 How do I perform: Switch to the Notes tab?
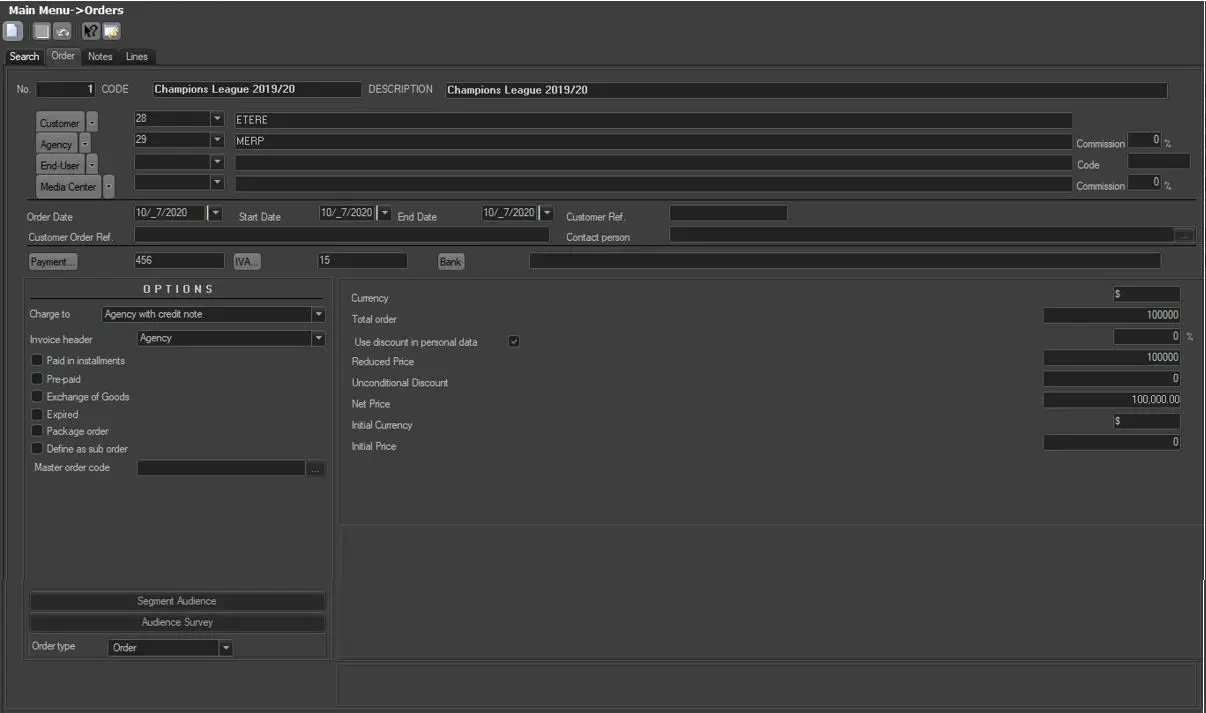(100, 57)
